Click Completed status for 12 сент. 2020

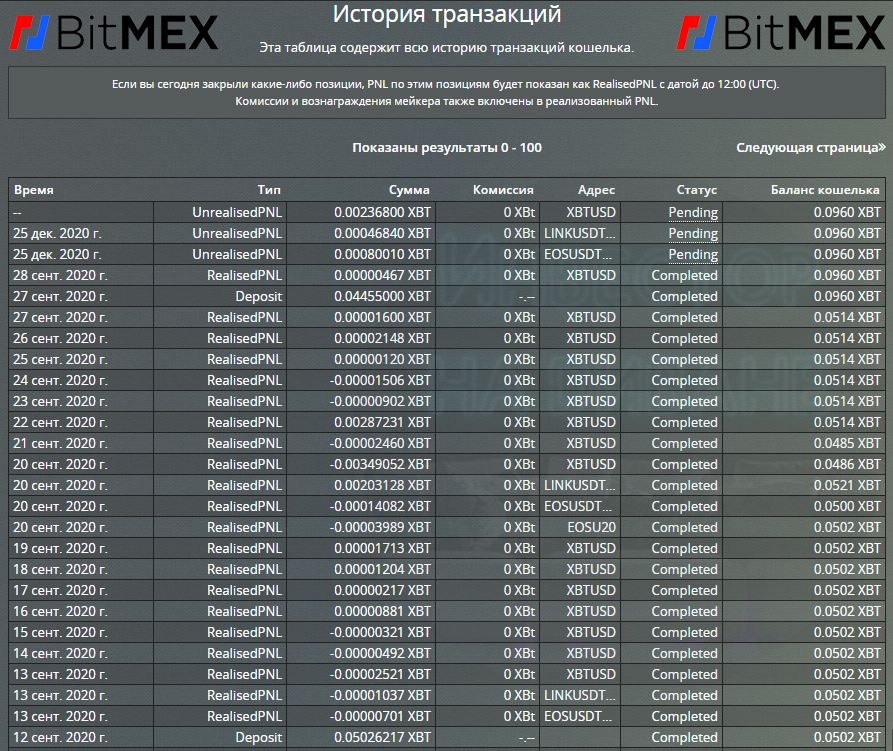684,737
